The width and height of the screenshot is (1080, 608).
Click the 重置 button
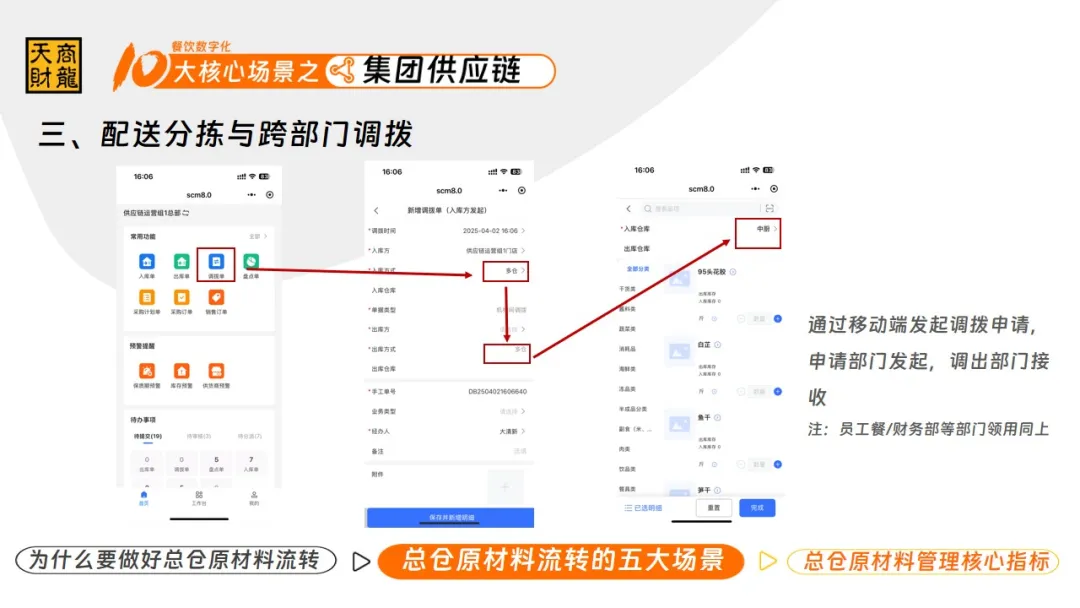(714, 508)
